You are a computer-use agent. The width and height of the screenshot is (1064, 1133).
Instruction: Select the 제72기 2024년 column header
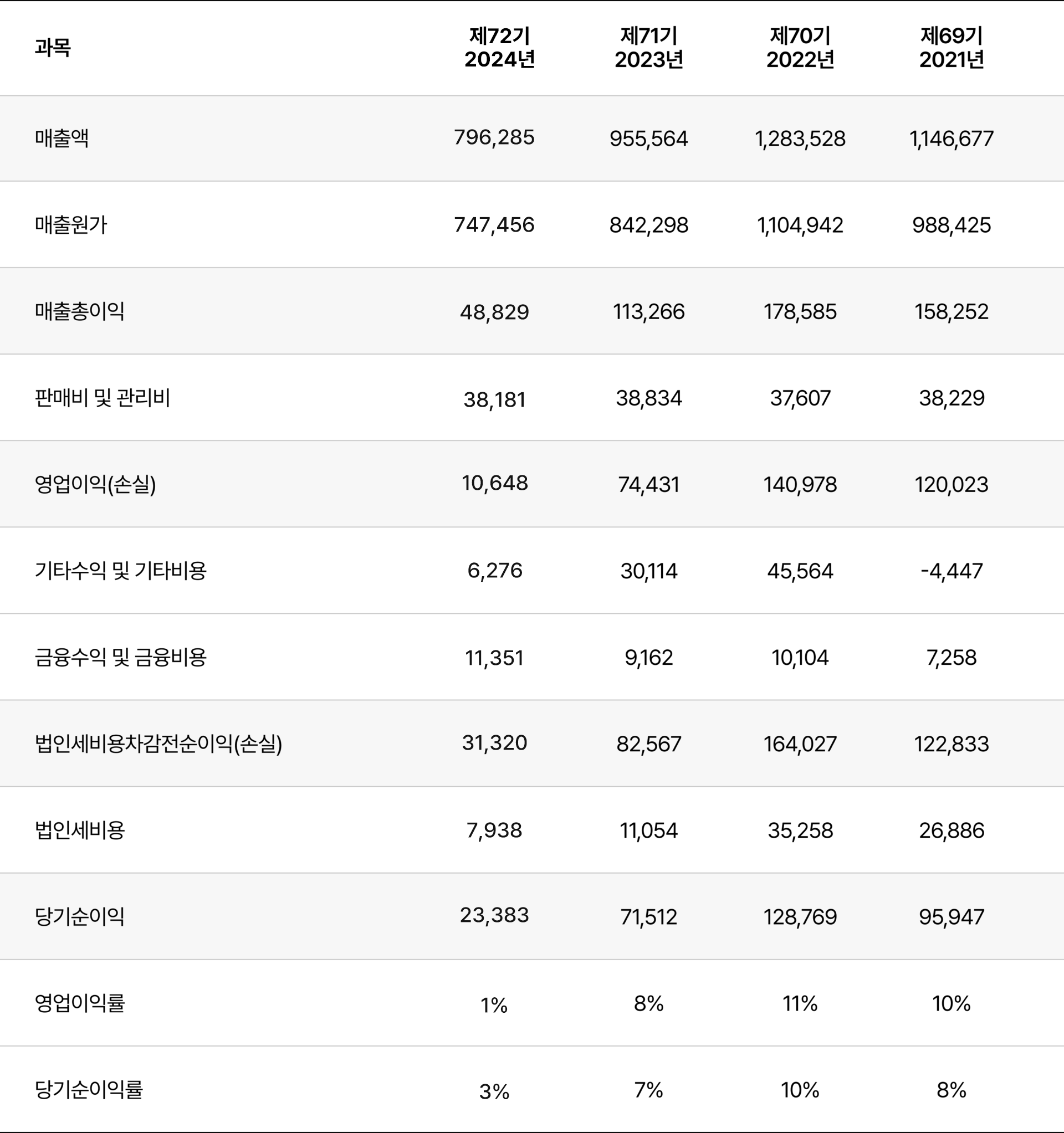[499, 48]
